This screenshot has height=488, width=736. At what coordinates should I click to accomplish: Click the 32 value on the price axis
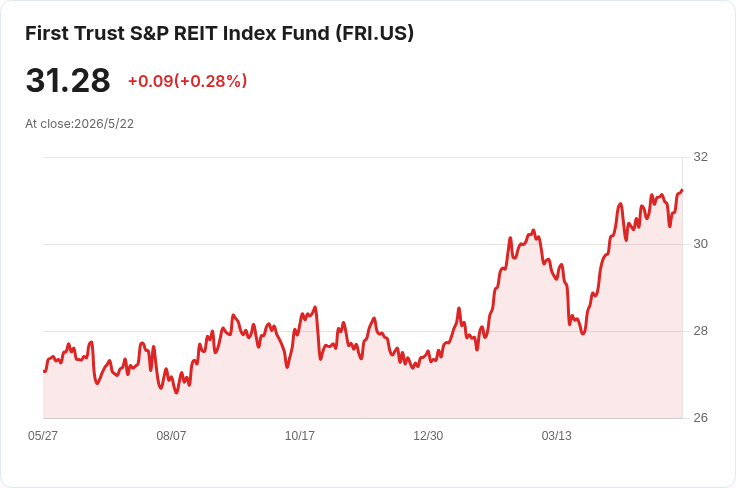pyautogui.click(x=700, y=157)
